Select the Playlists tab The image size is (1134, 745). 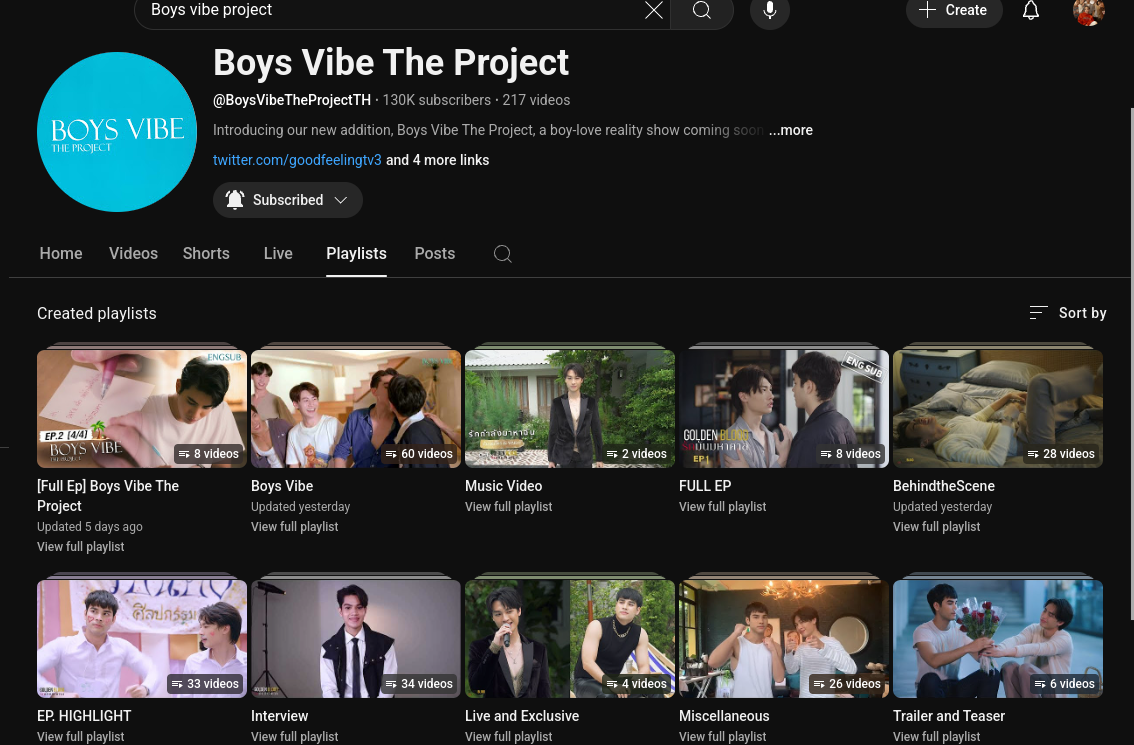[357, 253]
